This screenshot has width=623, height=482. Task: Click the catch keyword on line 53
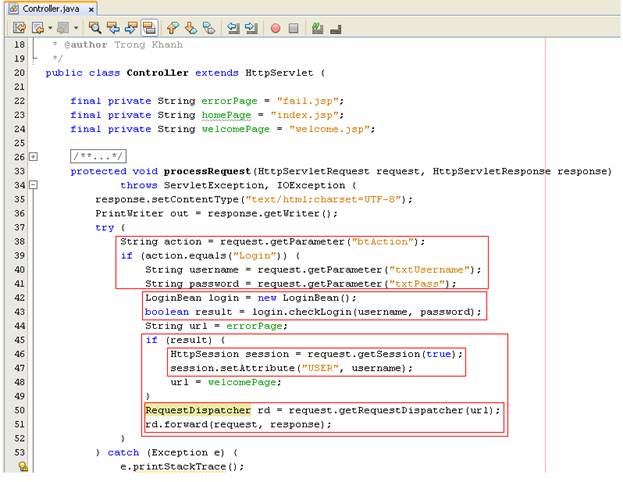tap(123, 453)
